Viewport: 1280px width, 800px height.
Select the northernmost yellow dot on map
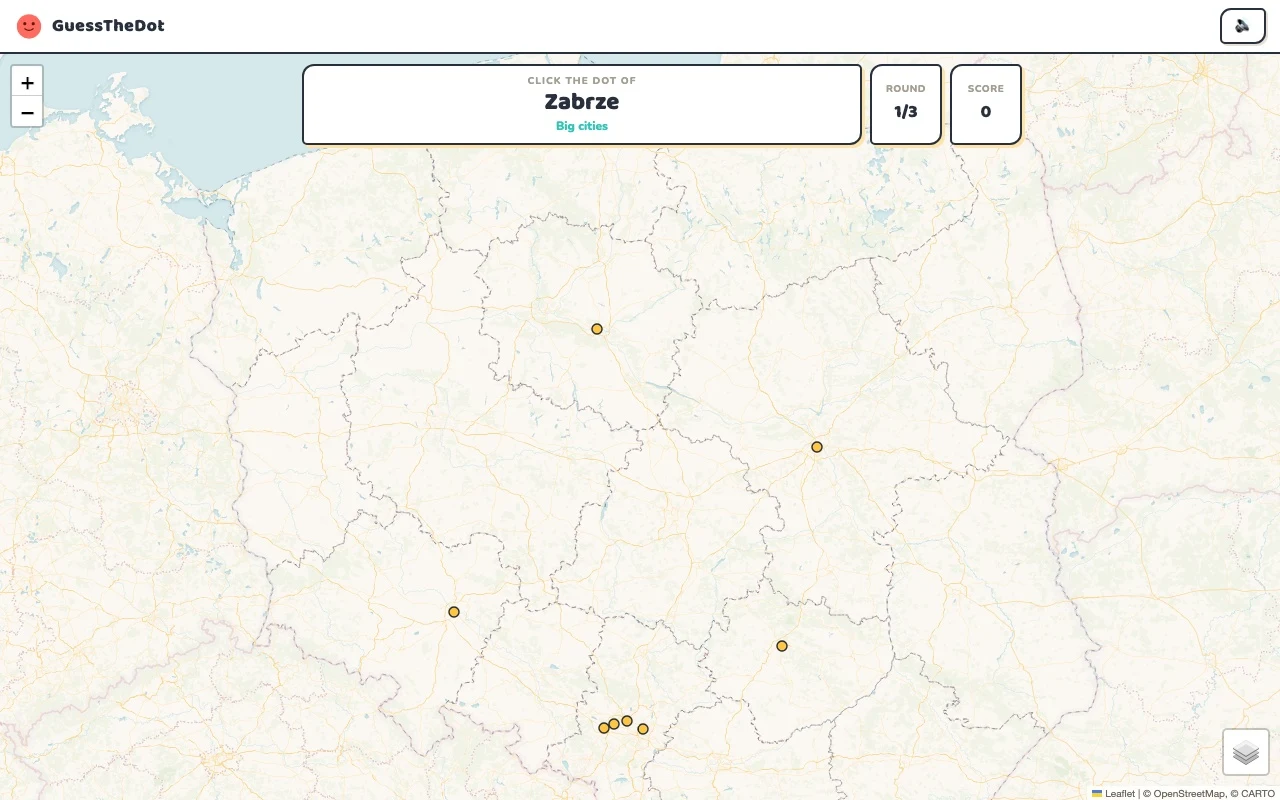coord(597,329)
